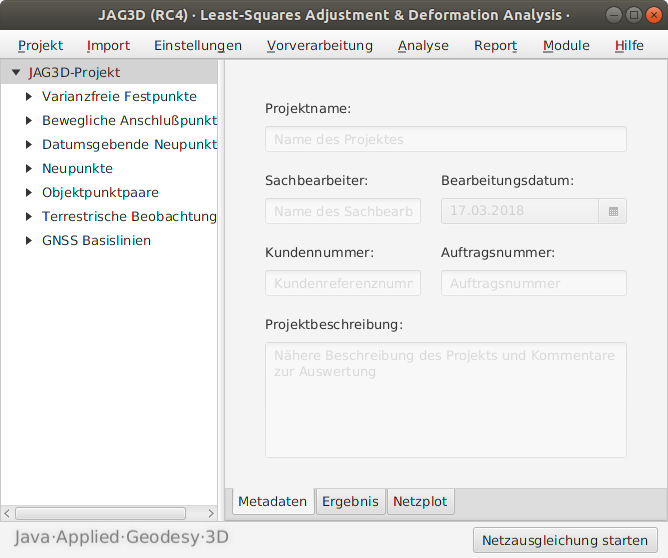Click Netzausgleichung starten button
668x558 pixels.
tap(565, 540)
